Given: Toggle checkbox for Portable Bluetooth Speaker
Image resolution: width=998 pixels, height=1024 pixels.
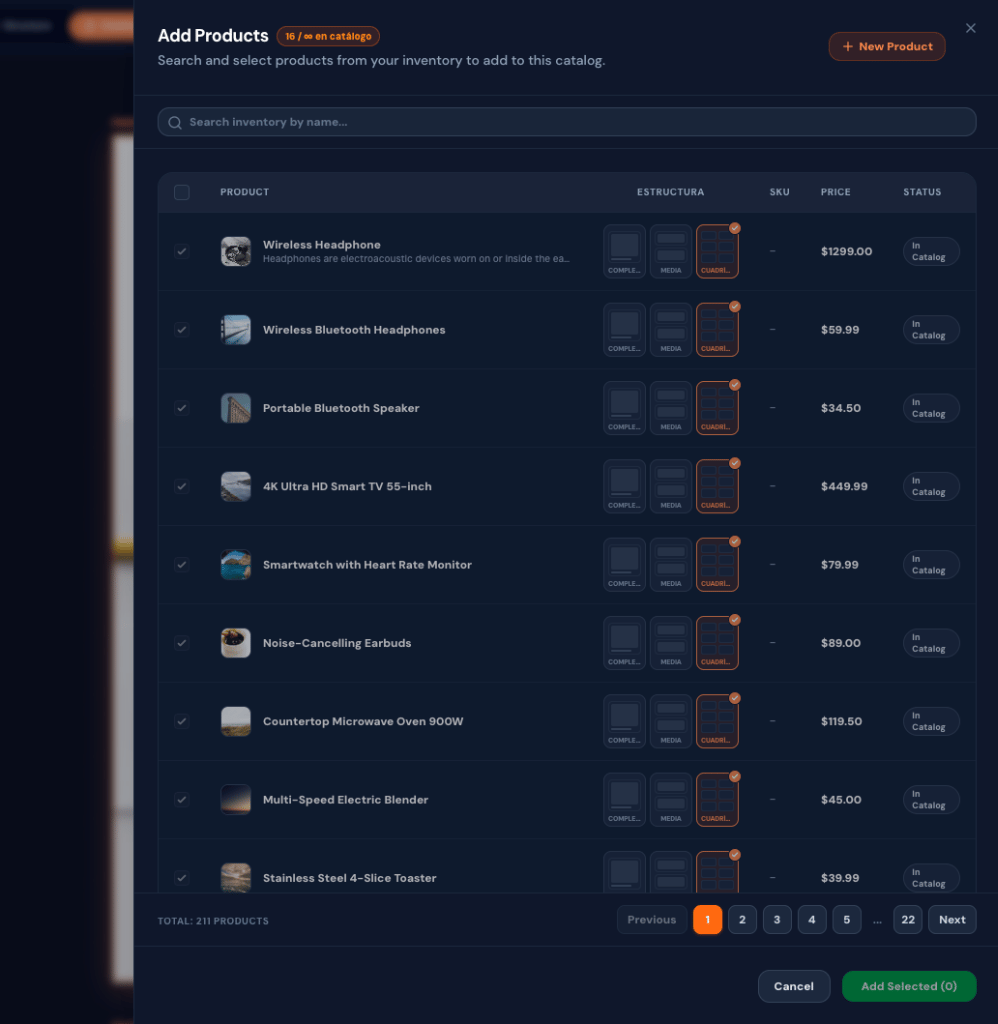Looking at the screenshot, I should [x=182, y=408].
